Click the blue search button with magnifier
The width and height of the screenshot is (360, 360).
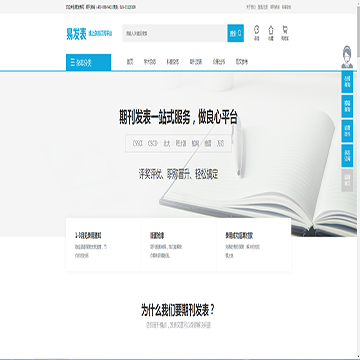click(236, 33)
